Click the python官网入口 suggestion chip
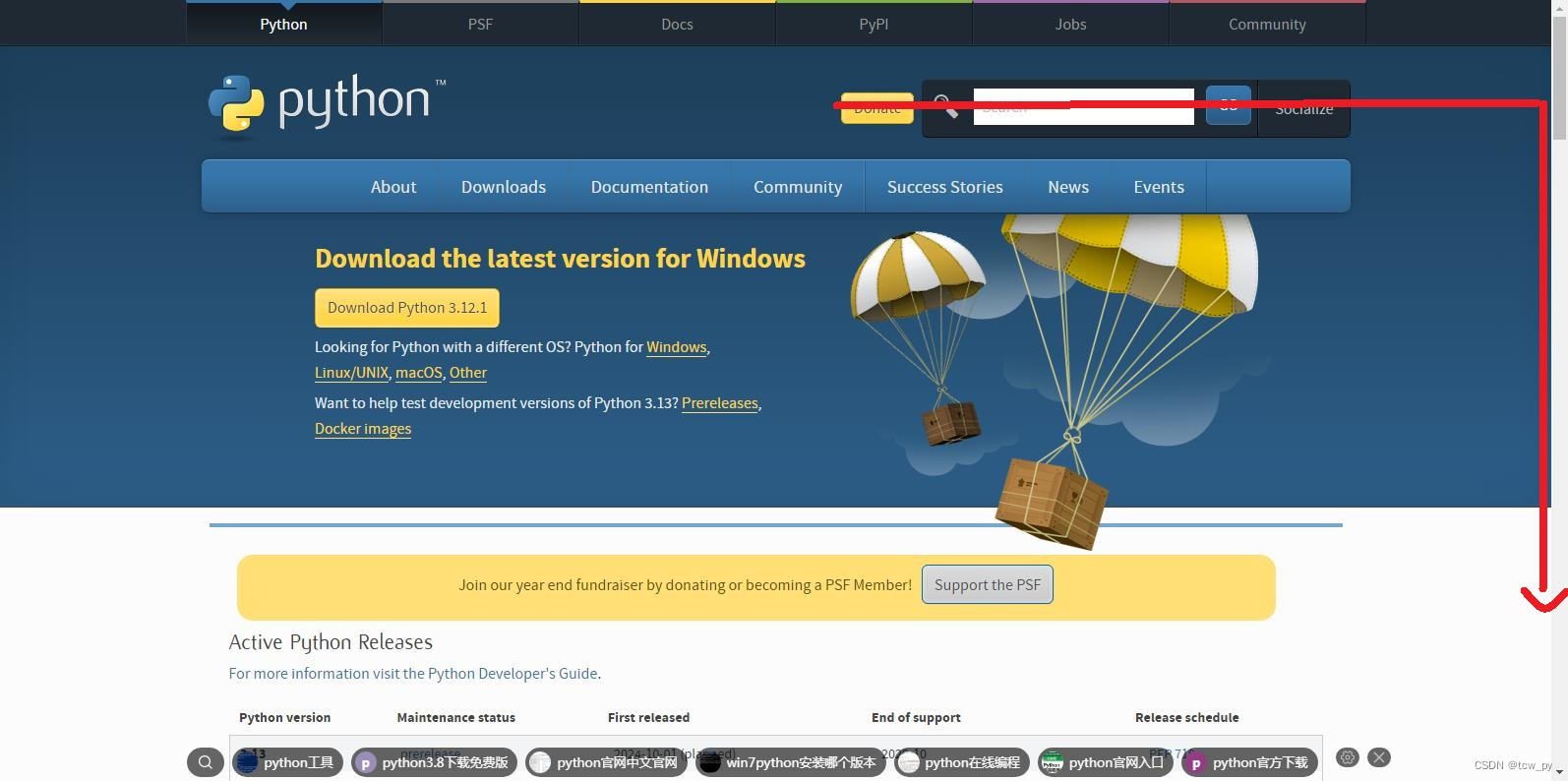The width and height of the screenshot is (1568, 781). pos(1106,762)
